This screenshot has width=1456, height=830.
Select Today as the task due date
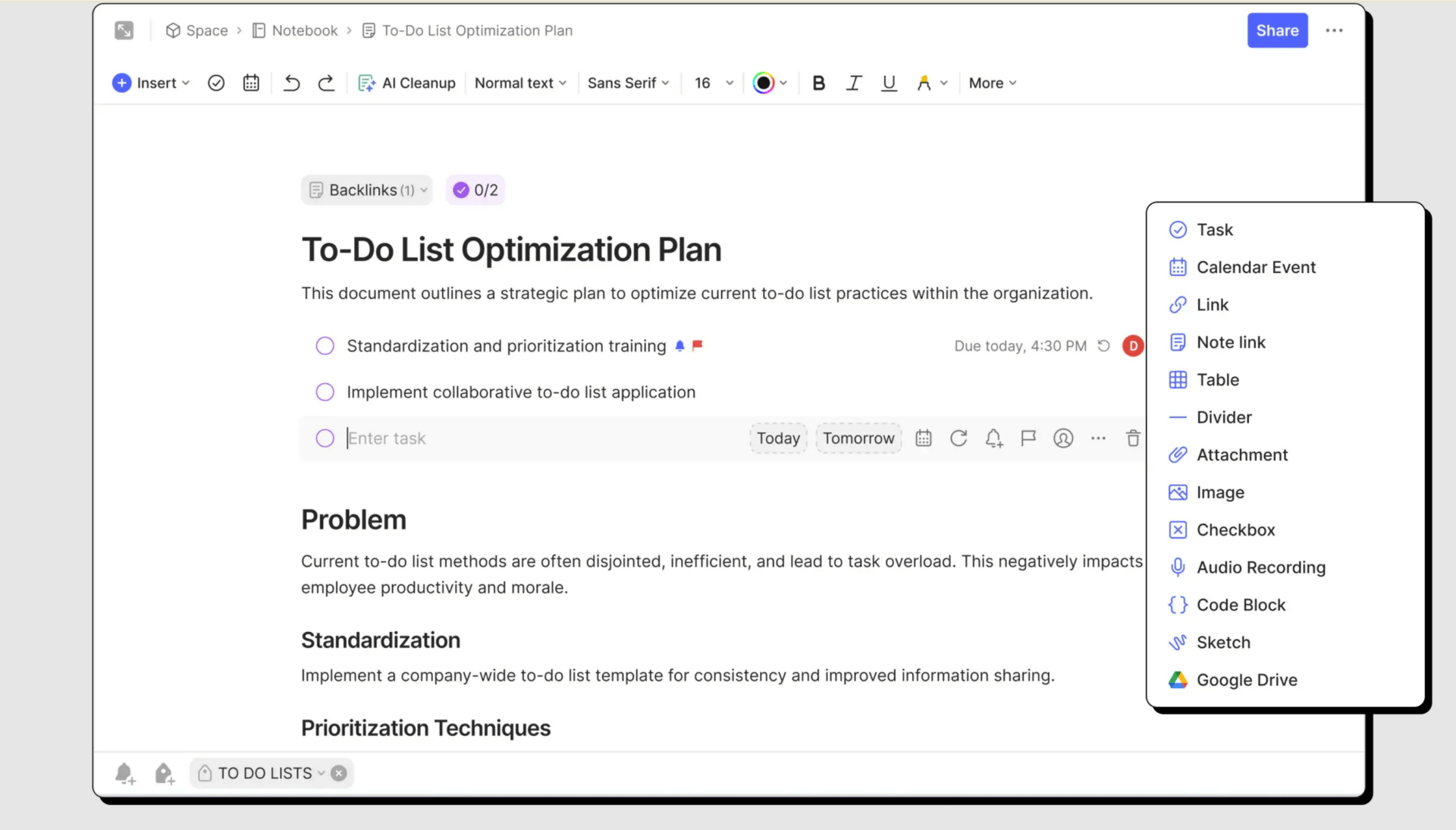pos(777,439)
